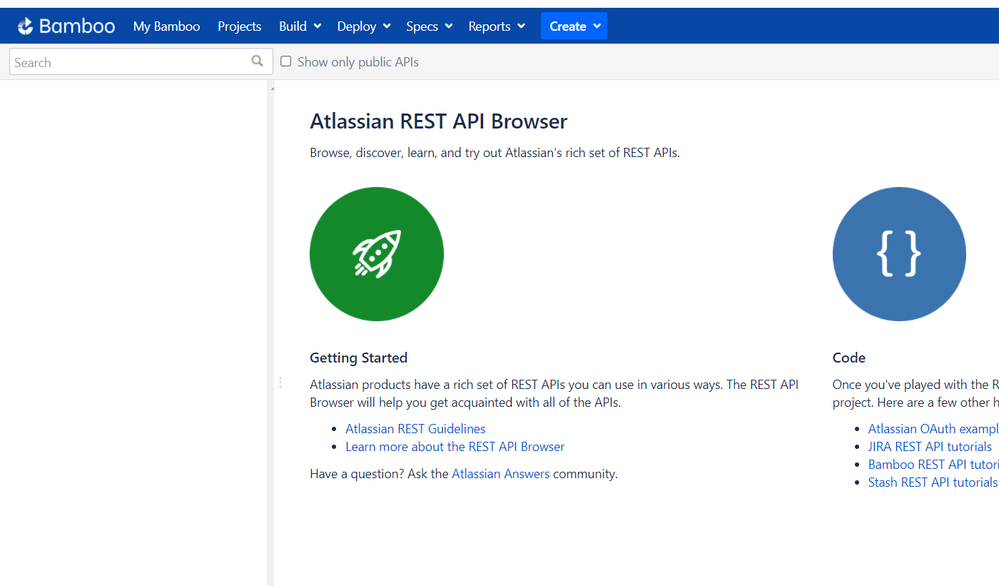Open the Projects menu item
Screen dimensions: 999x586
(240, 26)
